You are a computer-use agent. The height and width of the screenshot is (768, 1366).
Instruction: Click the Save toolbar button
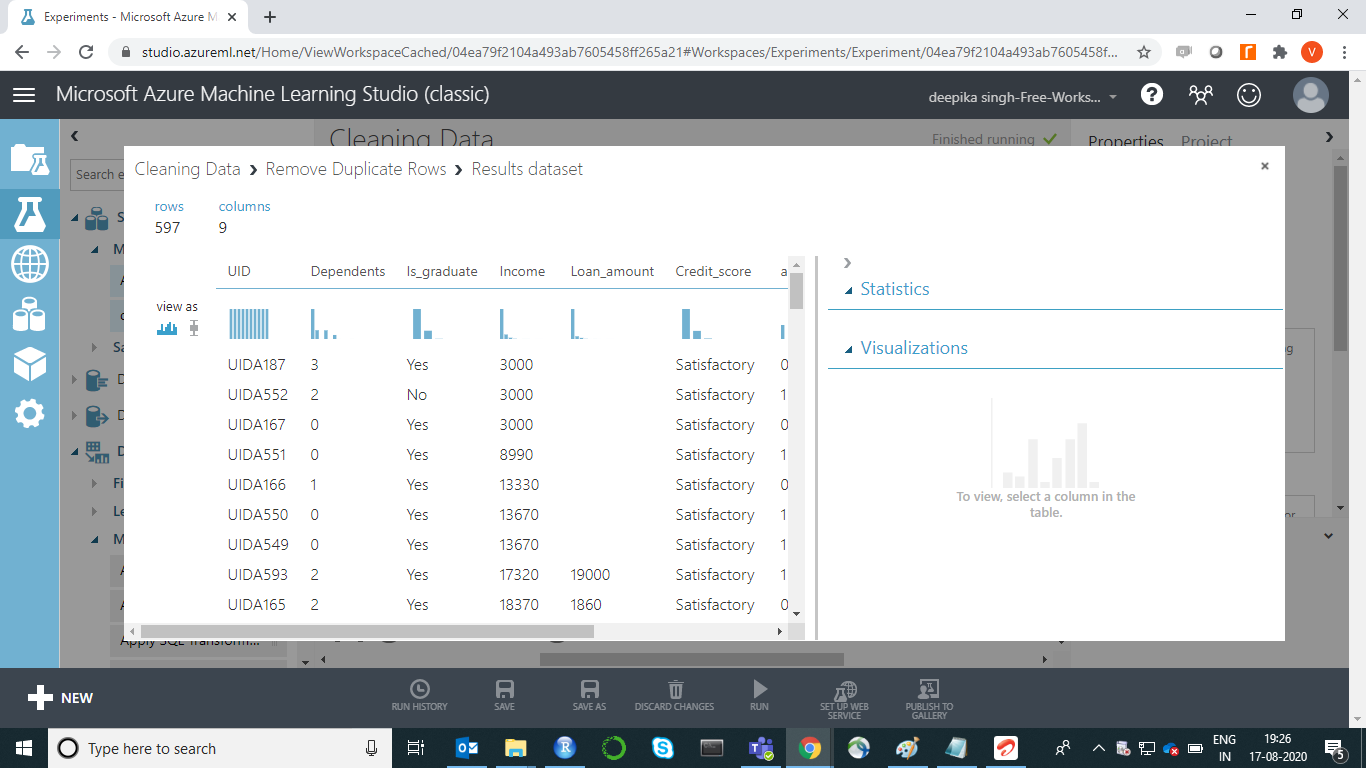click(x=505, y=695)
